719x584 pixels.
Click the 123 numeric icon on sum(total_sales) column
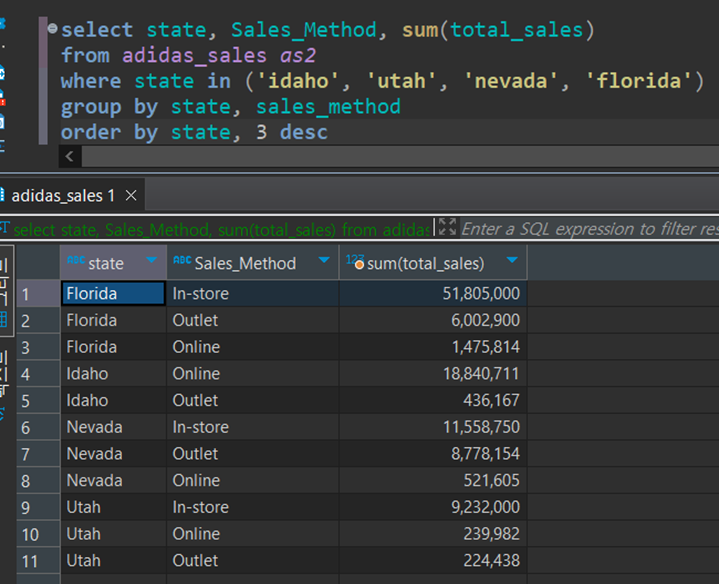[x=355, y=261]
